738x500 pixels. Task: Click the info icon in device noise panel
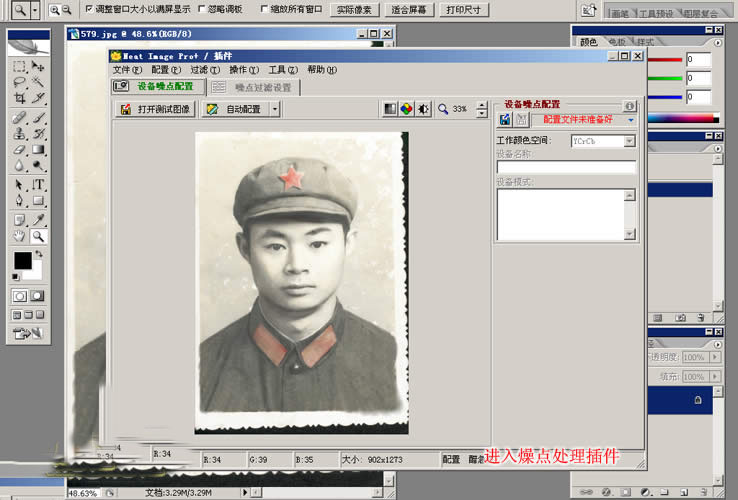coord(630,106)
